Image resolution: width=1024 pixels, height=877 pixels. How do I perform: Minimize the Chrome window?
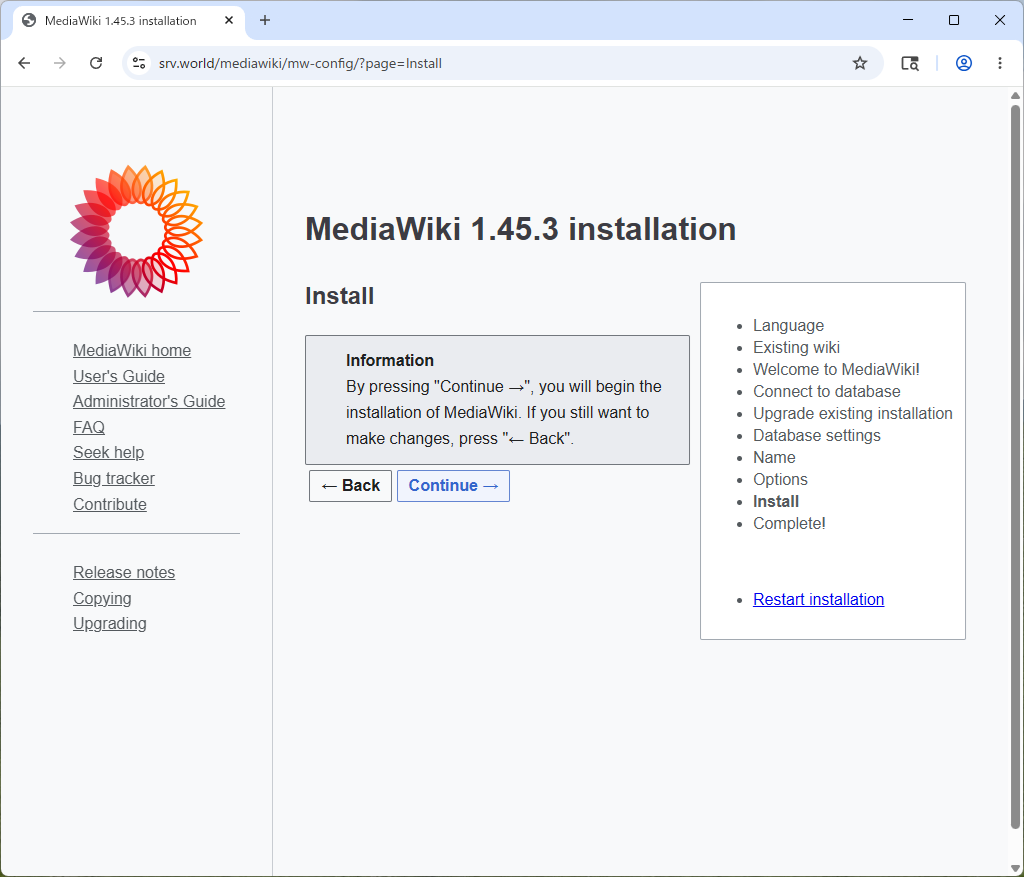(908, 20)
